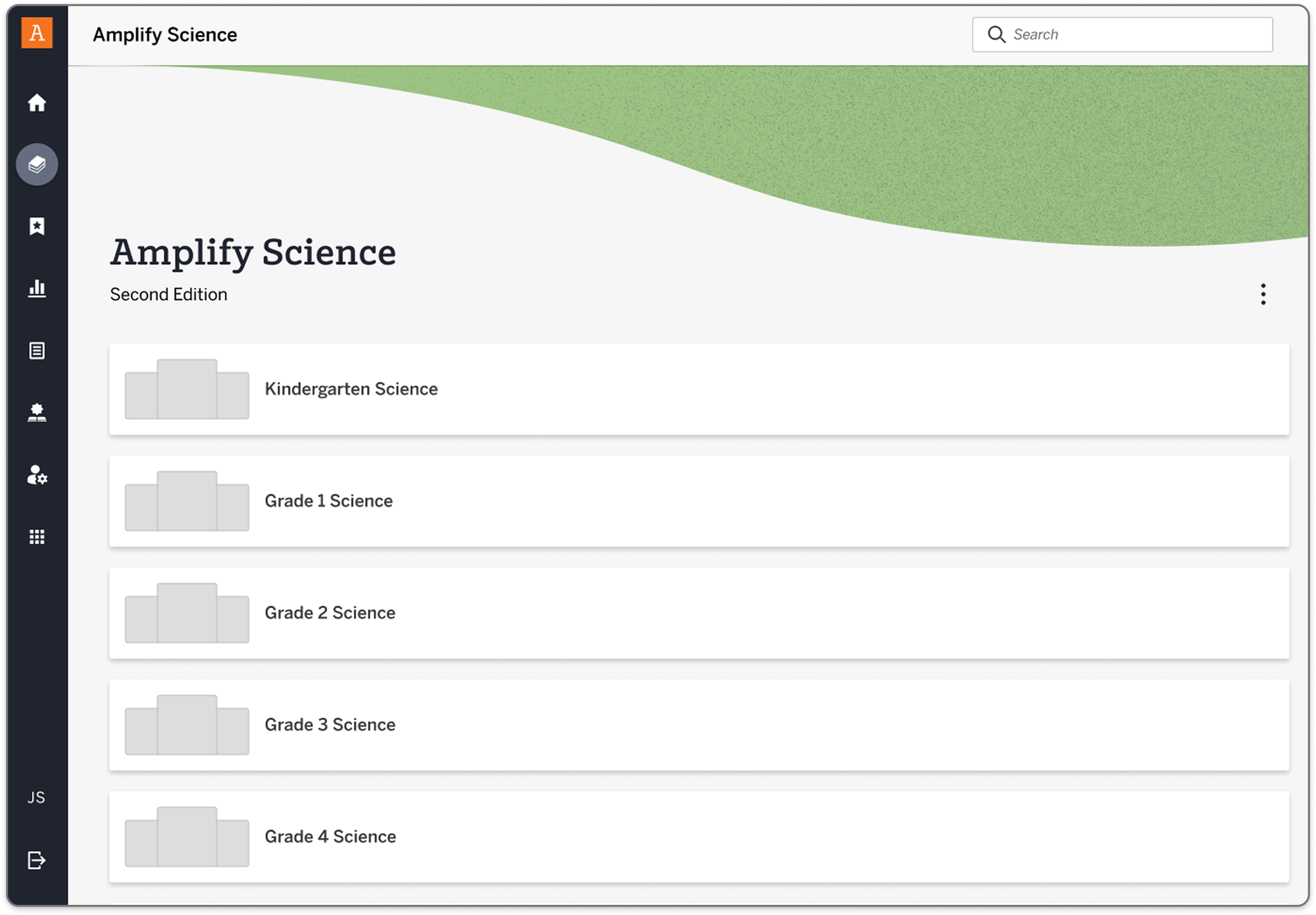Go to the Home icon in sidebar

(x=37, y=103)
